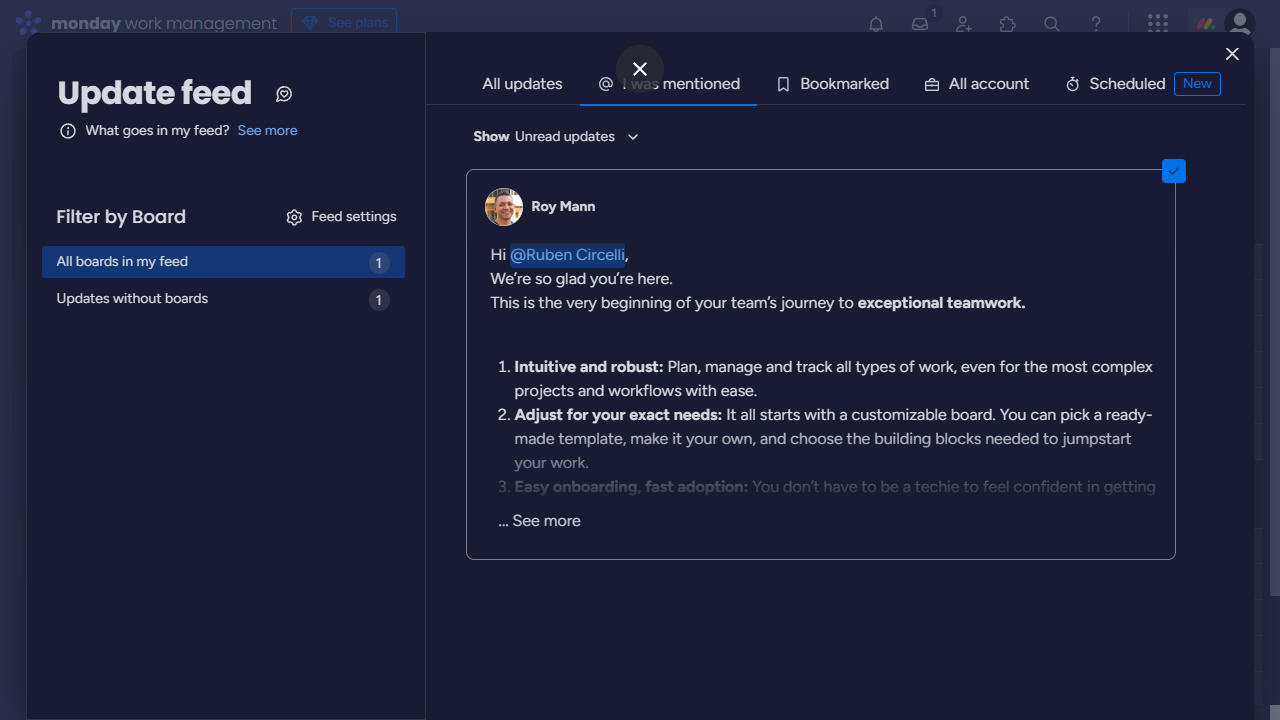The height and width of the screenshot is (720, 1280).
Task: Switch to the All account tab
Action: click(x=977, y=84)
